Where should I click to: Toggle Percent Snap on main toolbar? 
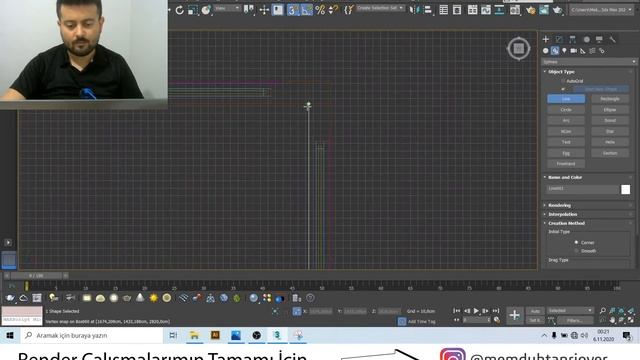(320, 10)
